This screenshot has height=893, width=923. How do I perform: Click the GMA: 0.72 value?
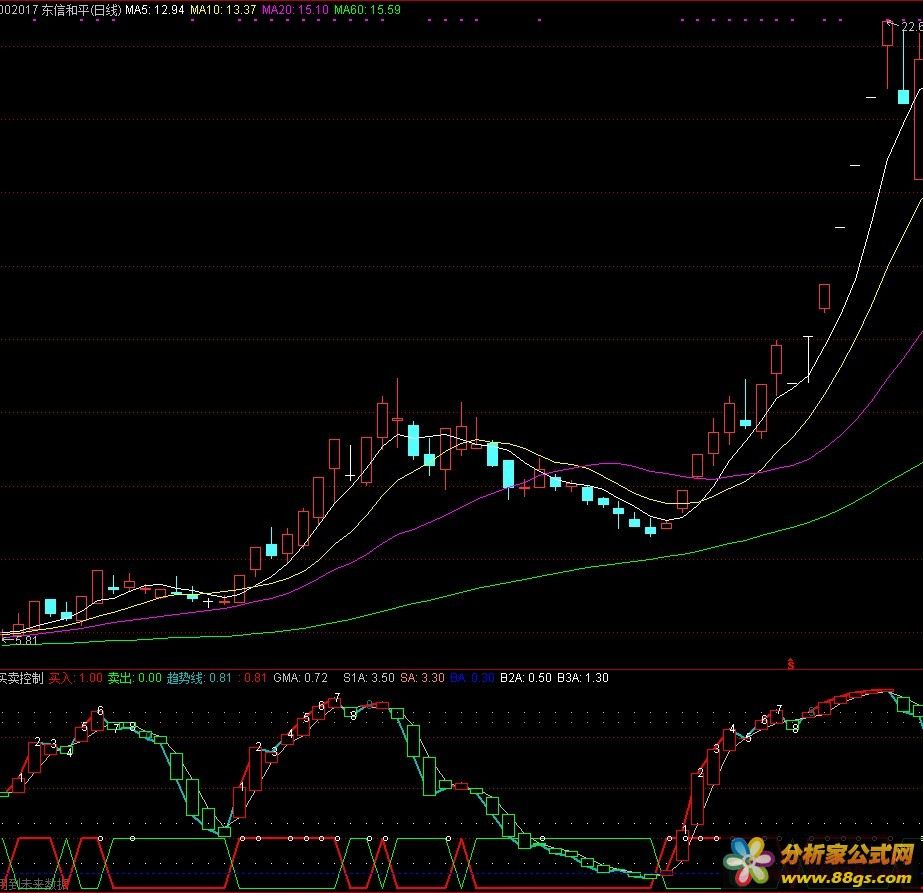[300, 678]
